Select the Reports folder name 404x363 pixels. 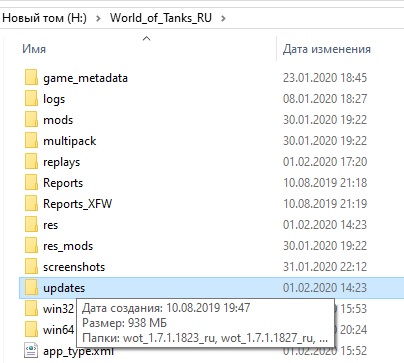tap(63, 183)
